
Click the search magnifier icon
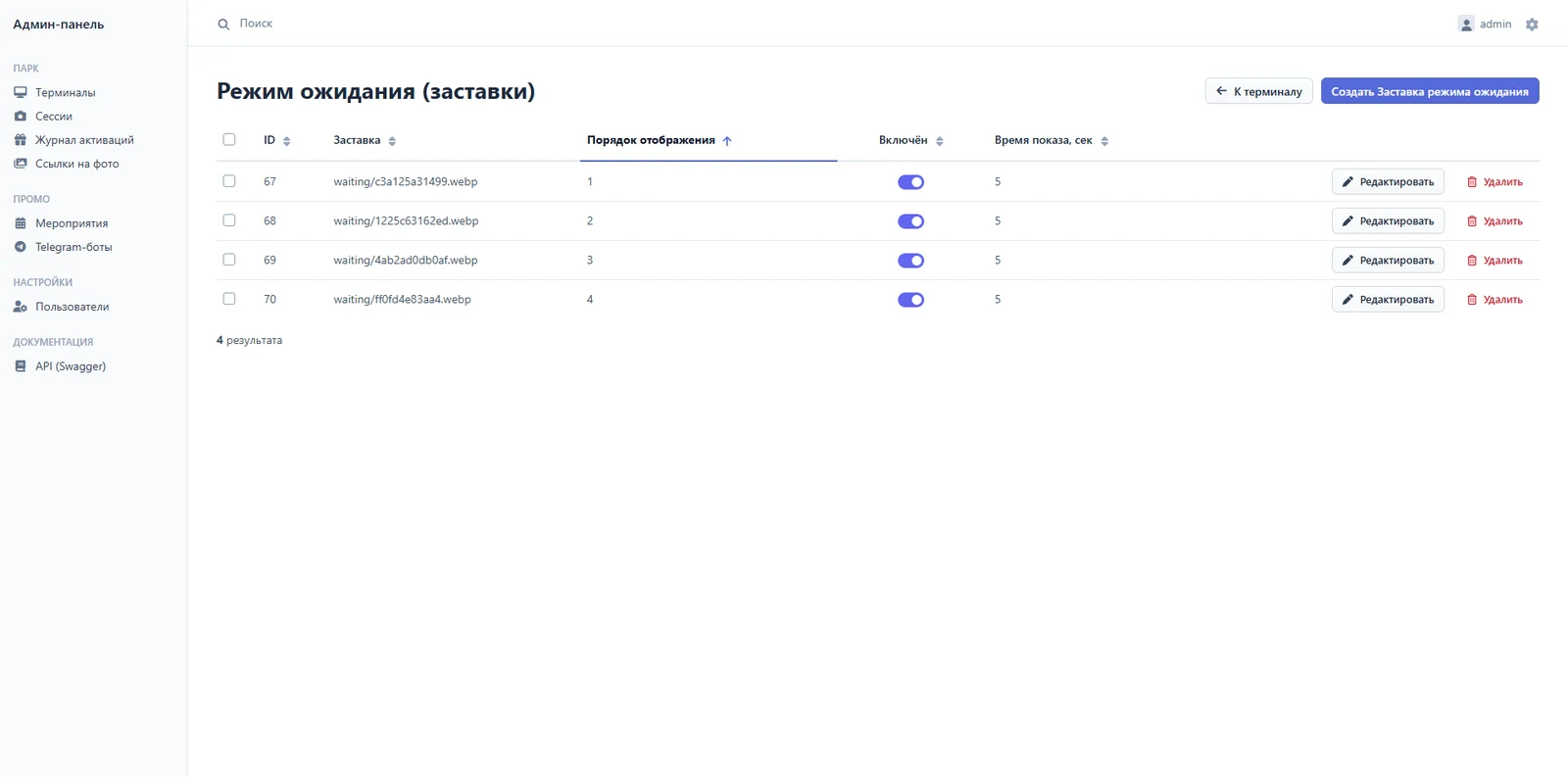pyautogui.click(x=223, y=24)
